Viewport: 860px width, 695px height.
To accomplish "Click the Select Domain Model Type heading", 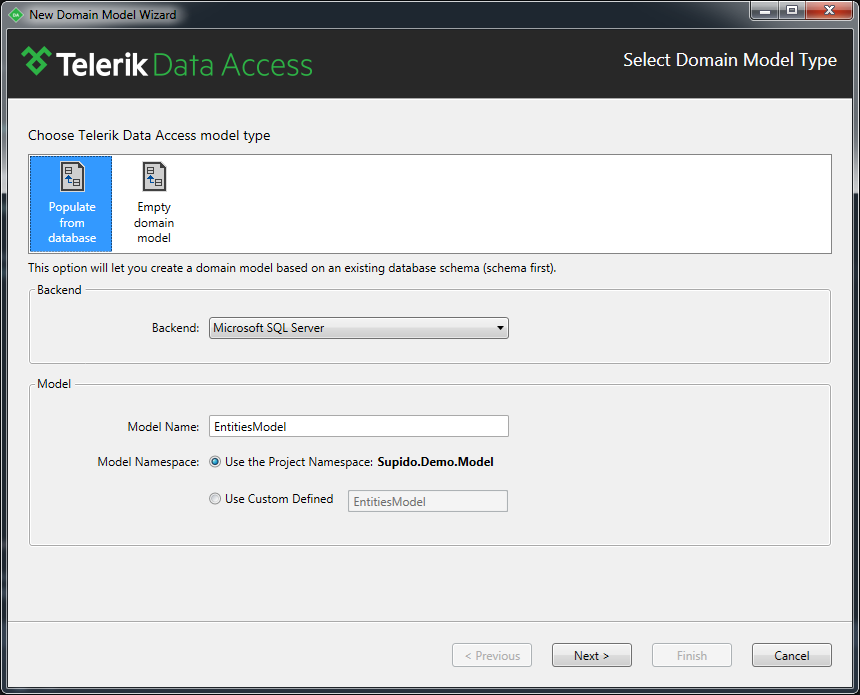I will click(729, 60).
